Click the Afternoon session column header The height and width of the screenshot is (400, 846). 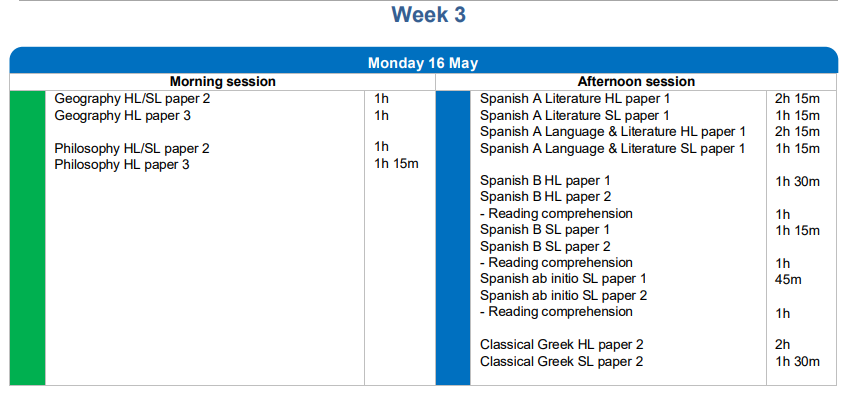(x=636, y=81)
